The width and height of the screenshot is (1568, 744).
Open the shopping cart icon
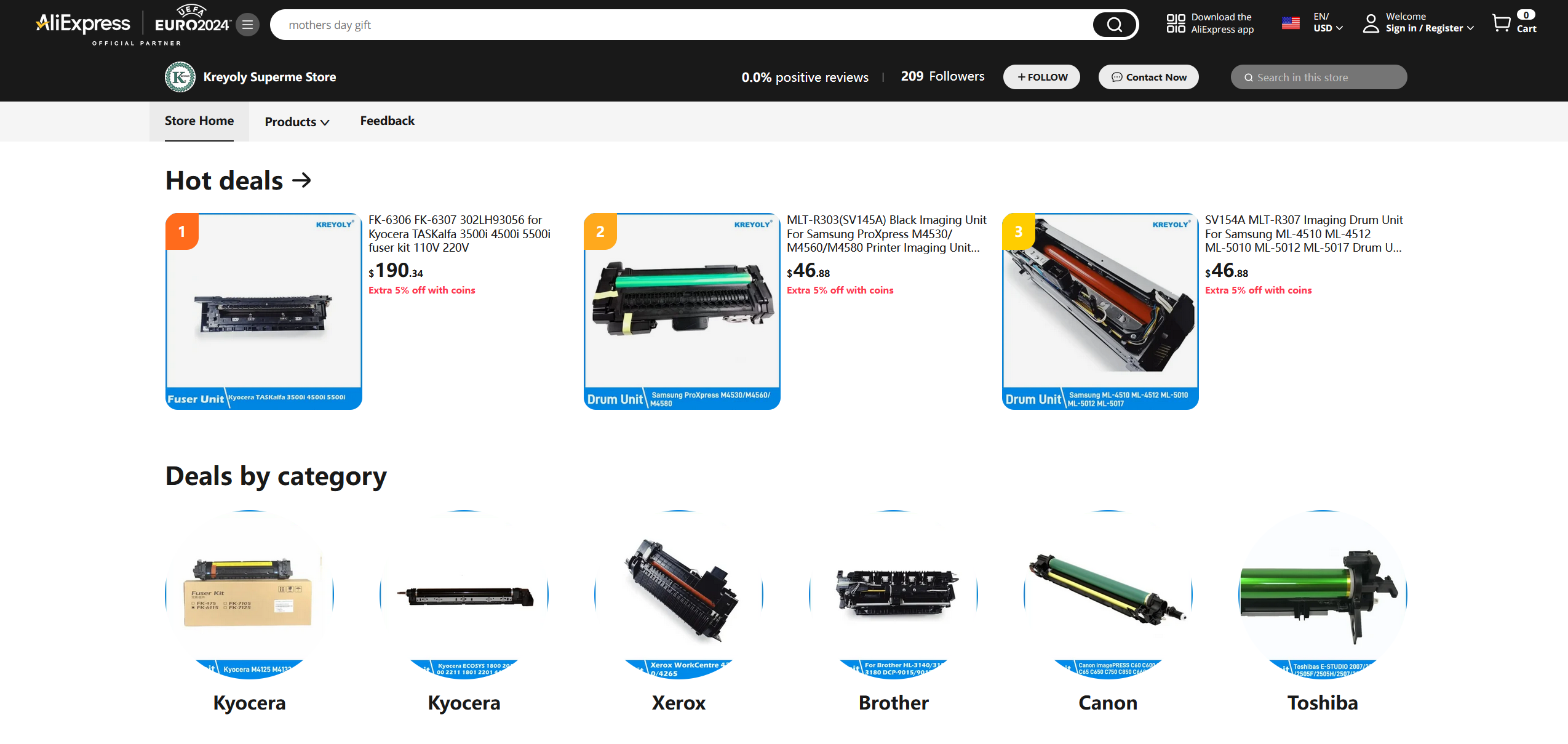tap(1501, 23)
